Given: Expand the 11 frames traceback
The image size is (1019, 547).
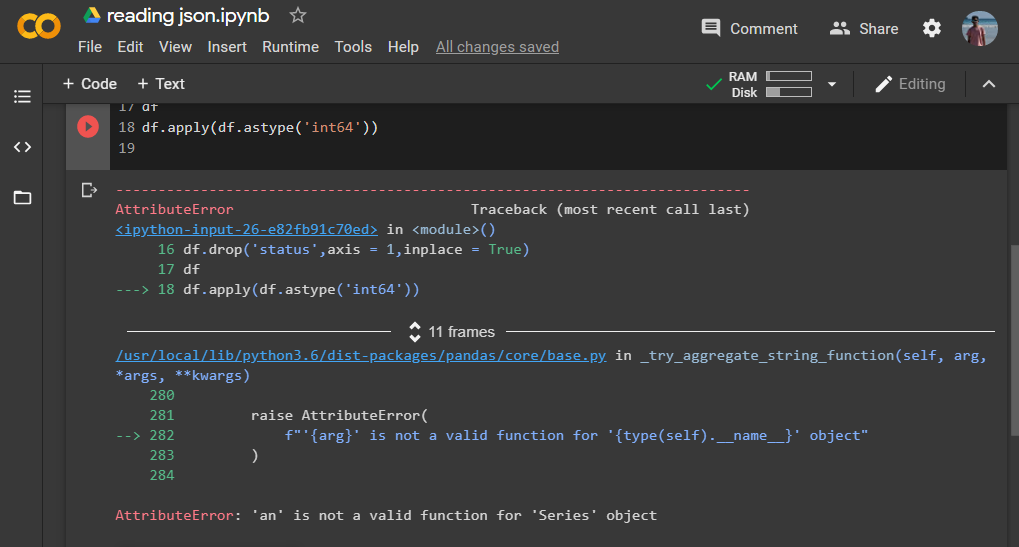Looking at the screenshot, I should coord(451,332).
